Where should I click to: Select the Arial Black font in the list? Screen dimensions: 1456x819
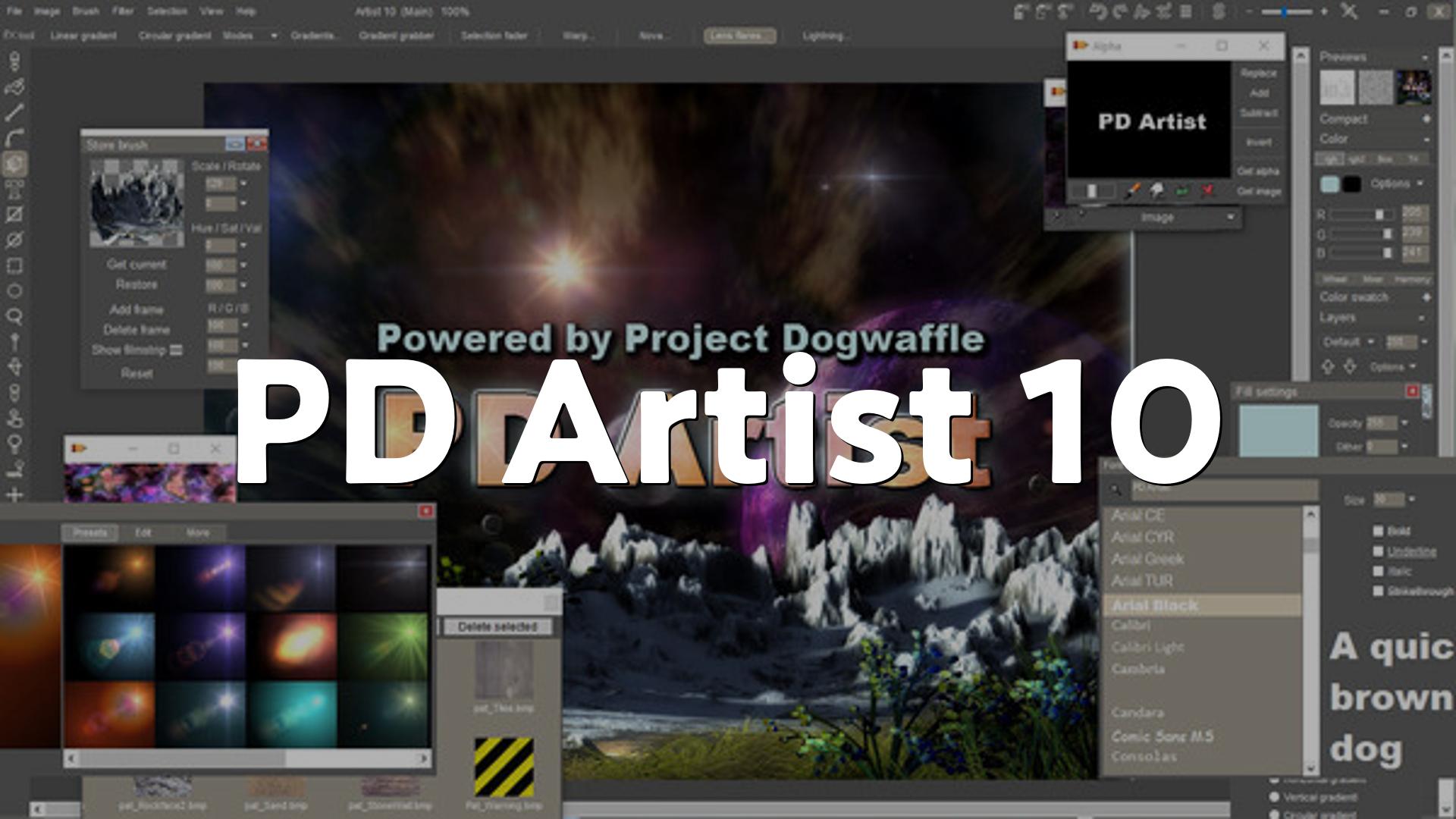click(x=1203, y=605)
